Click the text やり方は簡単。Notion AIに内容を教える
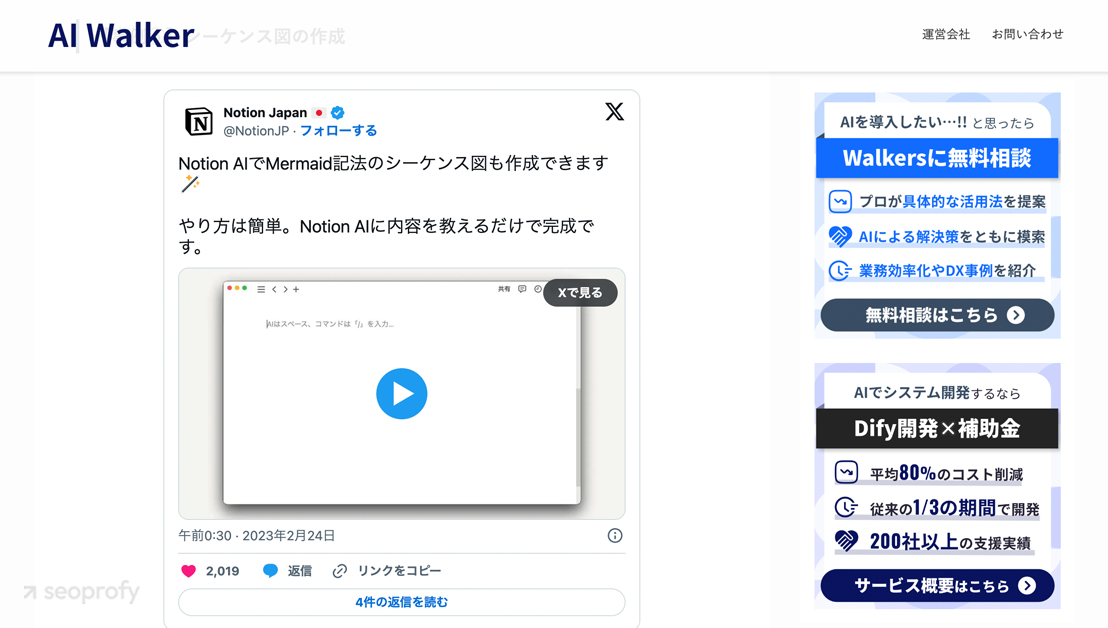 tap(386, 236)
